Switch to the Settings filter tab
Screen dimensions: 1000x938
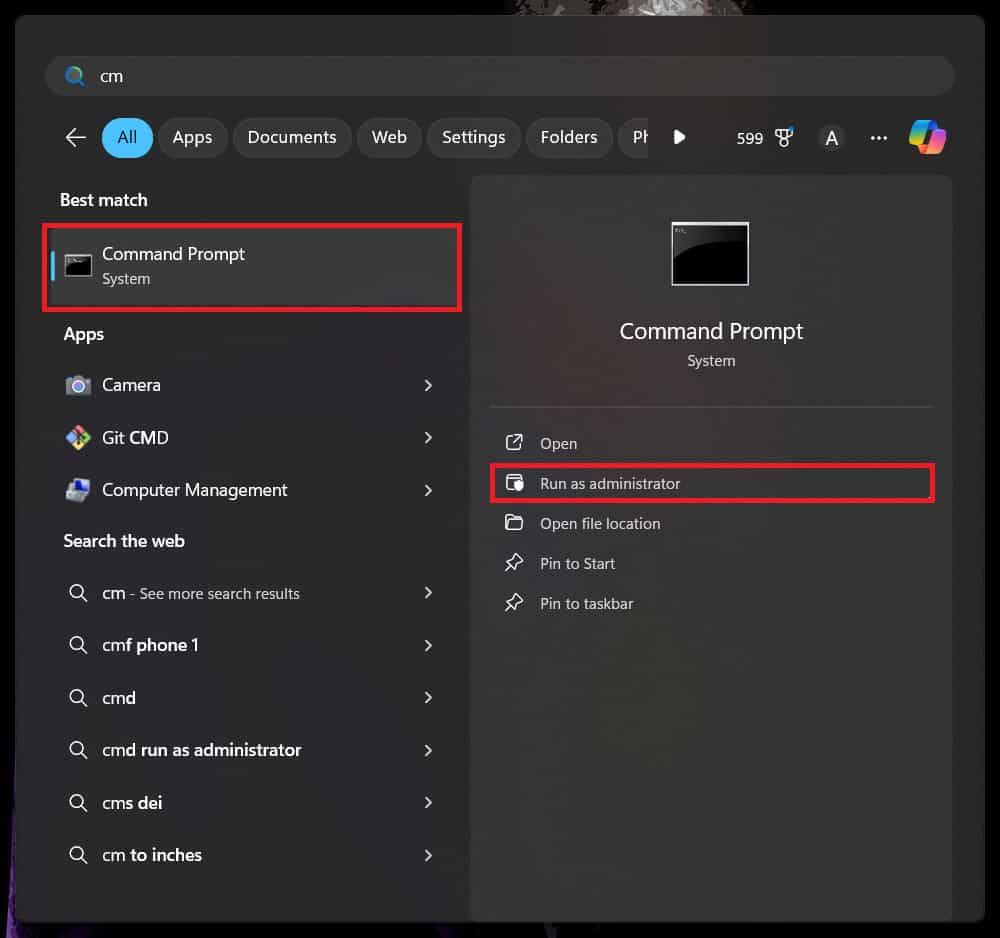473,137
